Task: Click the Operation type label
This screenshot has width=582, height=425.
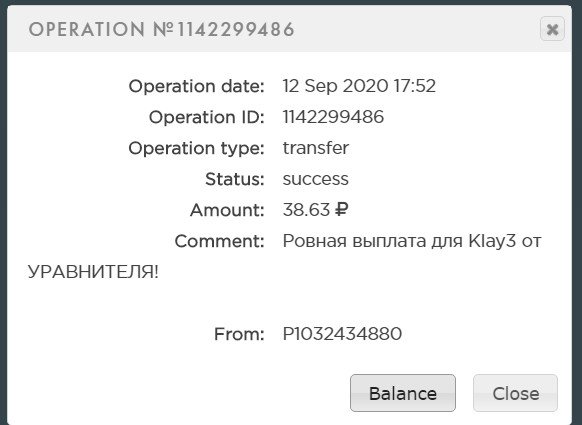Action: [196, 148]
